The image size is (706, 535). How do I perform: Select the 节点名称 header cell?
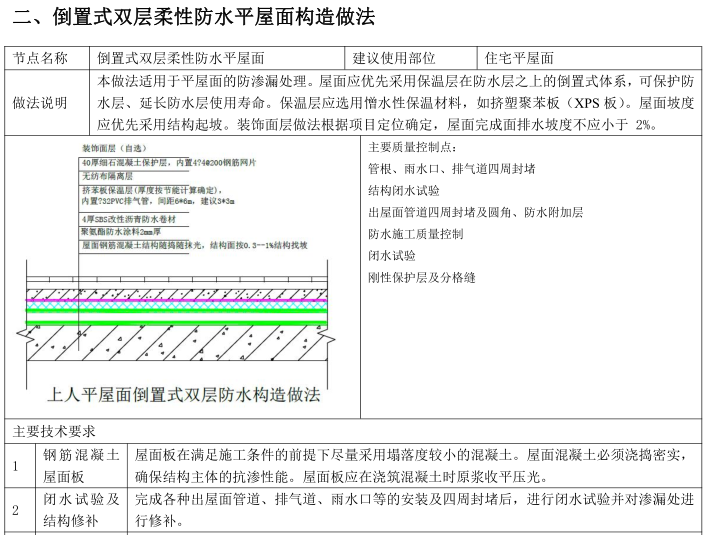47,58
